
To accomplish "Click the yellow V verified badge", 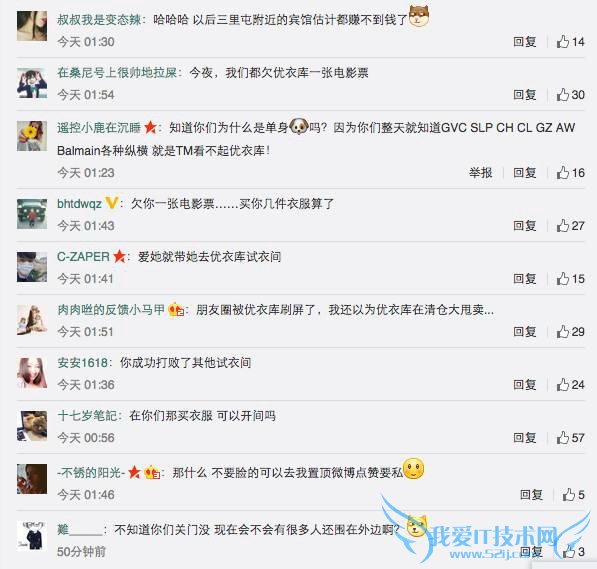I will pyautogui.click(x=111, y=203).
